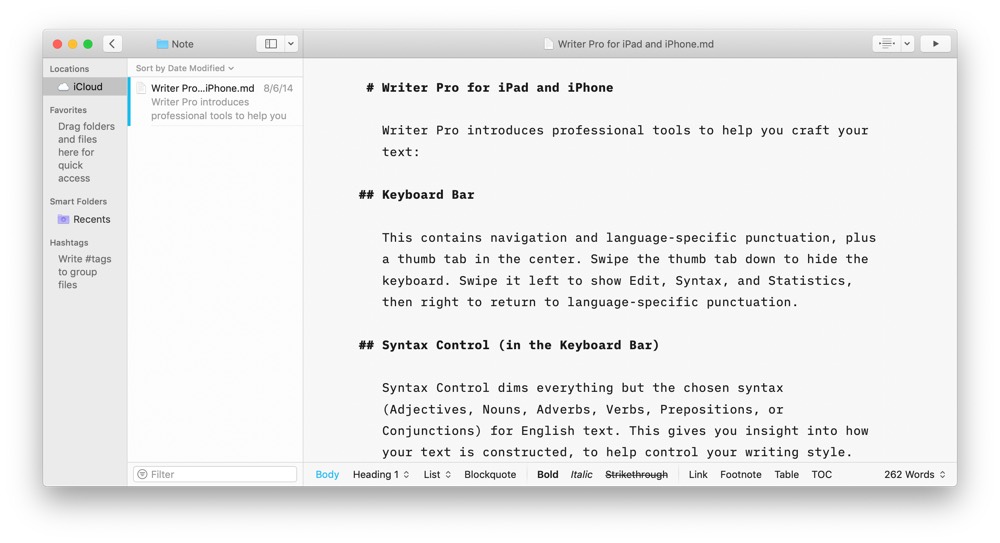Open the sidebar layout dropdown arrow
Image resolution: width=1000 pixels, height=543 pixels.
tap(291, 43)
